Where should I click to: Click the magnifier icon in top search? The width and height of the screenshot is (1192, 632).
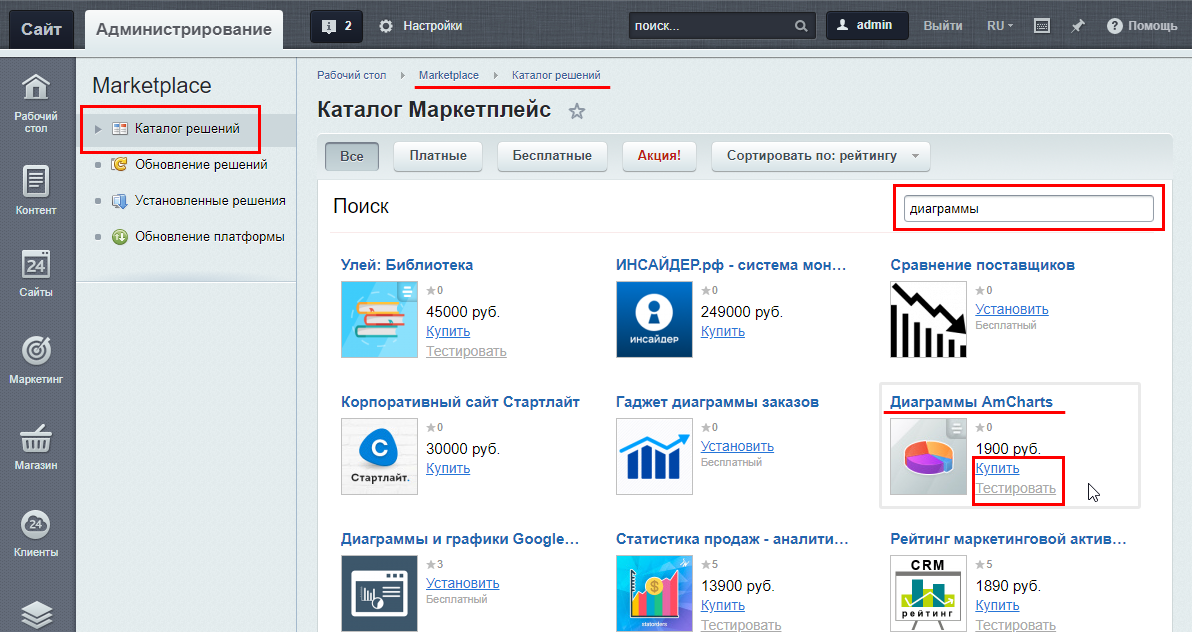800,26
